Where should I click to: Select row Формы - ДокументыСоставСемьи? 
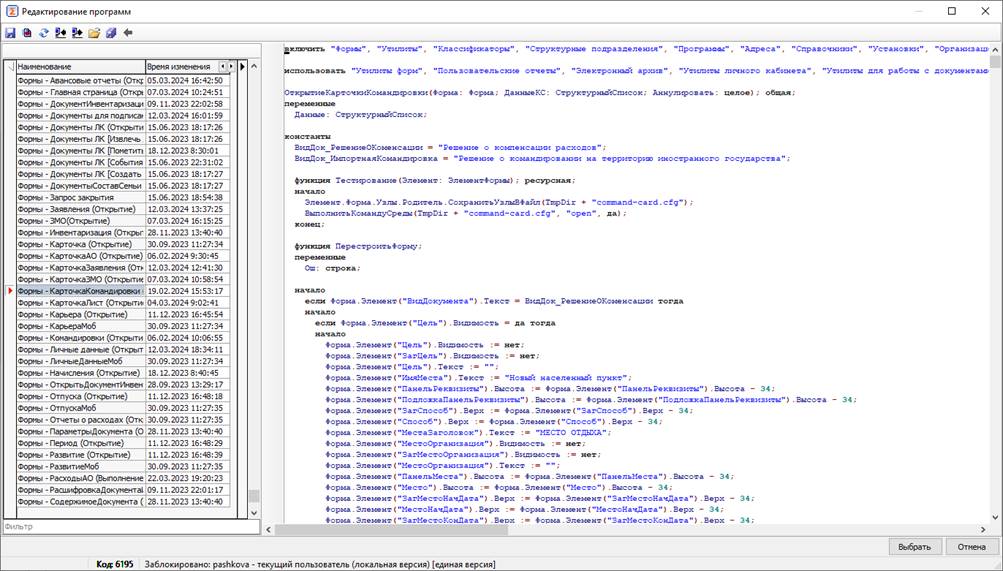pyautogui.click(x=123, y=185)
